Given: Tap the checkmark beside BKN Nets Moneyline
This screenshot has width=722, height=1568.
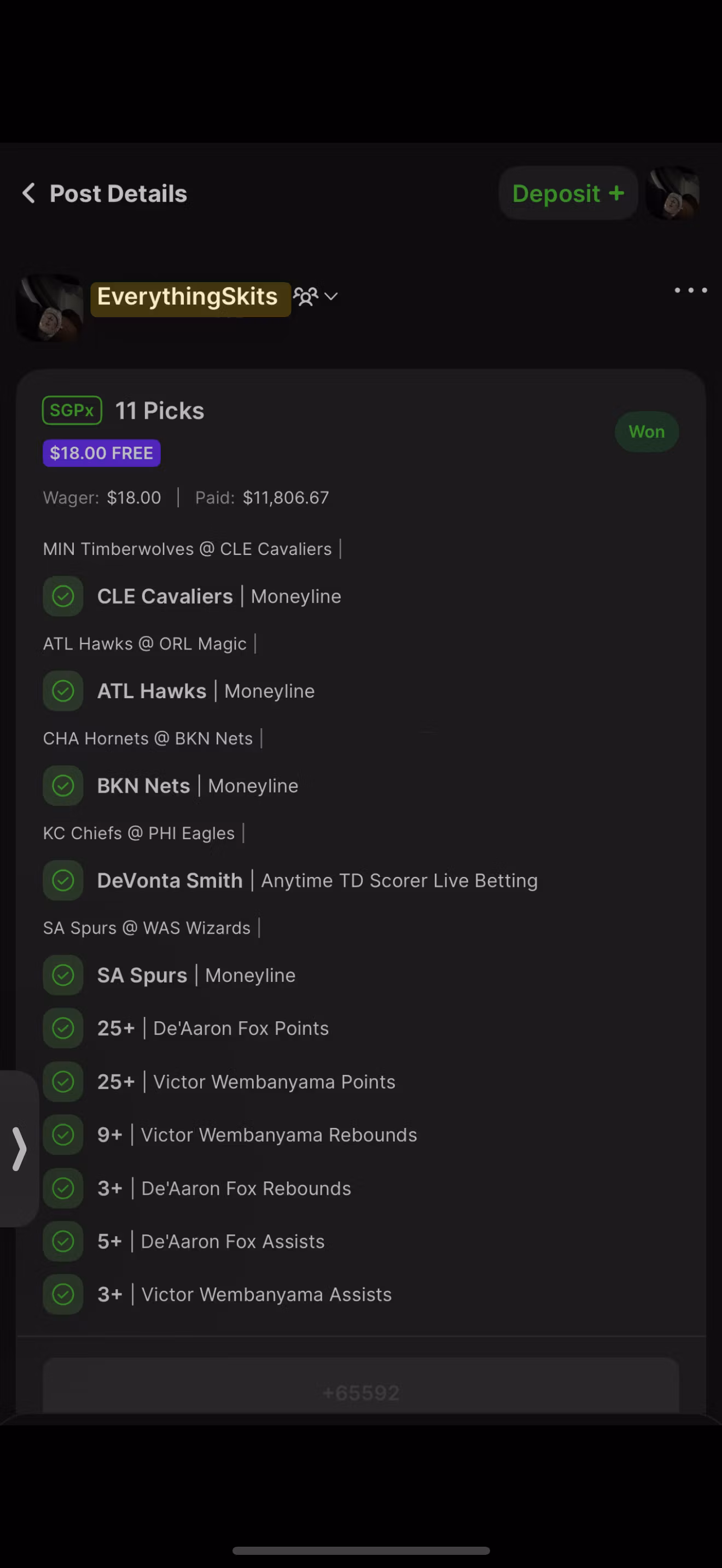Looking at the screenshot, I should (63, 785).
